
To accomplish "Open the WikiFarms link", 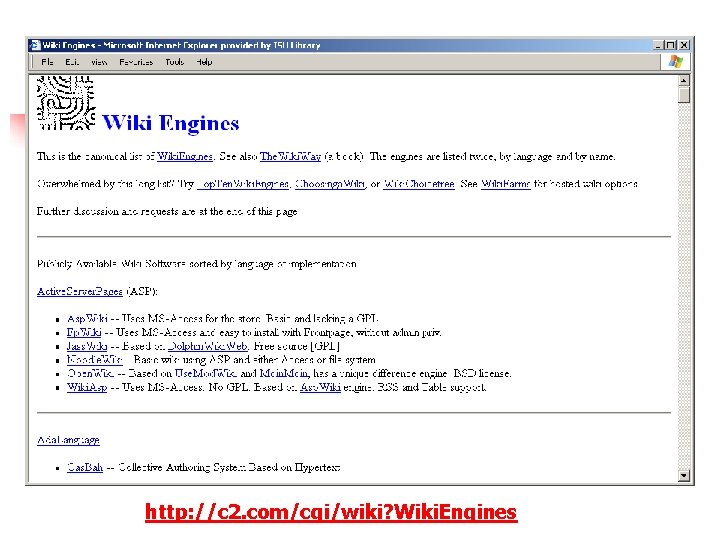I will pyautogui.click(x=505, y=184).
